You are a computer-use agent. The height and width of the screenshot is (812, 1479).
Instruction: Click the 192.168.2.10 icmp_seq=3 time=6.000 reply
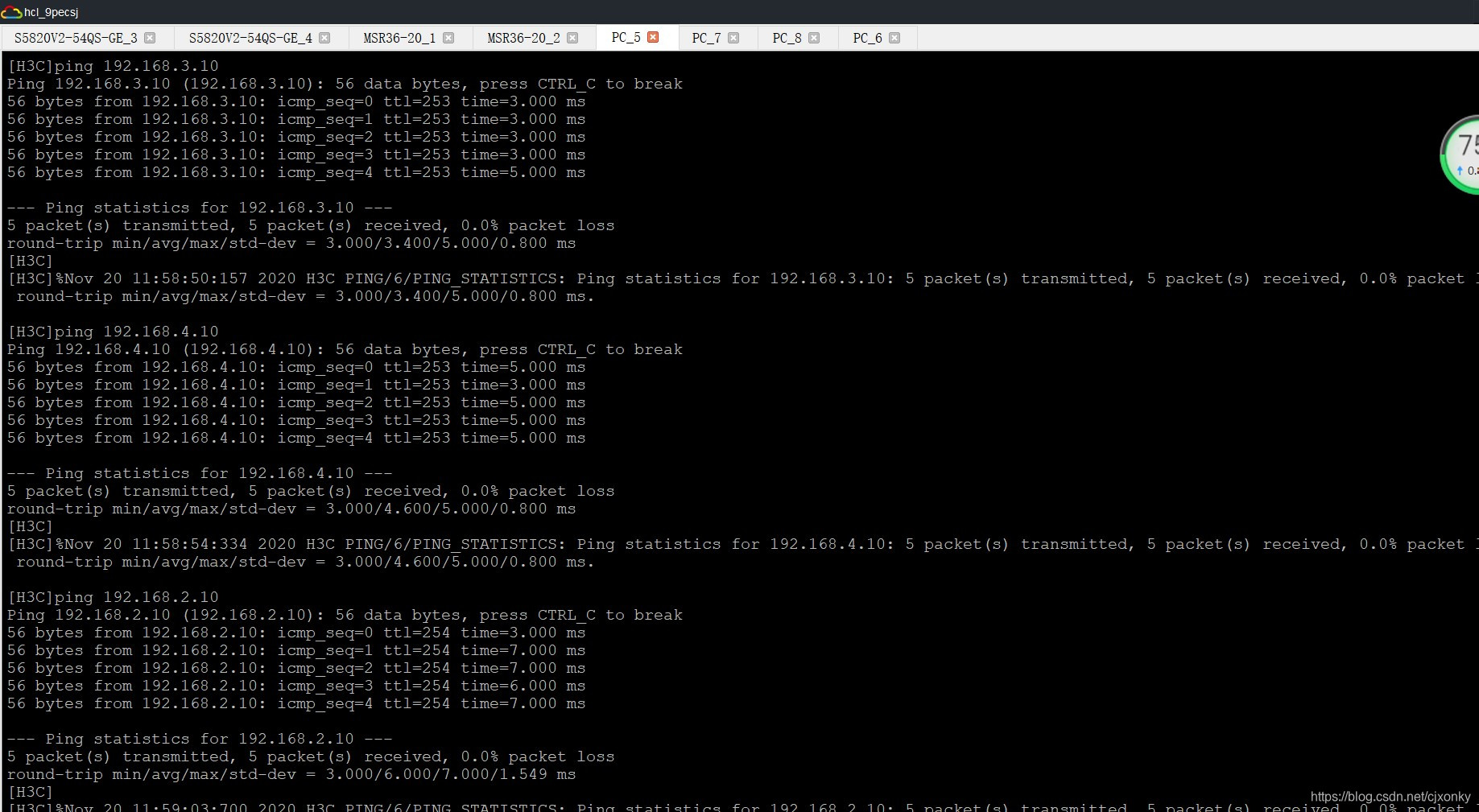point(296,686)
